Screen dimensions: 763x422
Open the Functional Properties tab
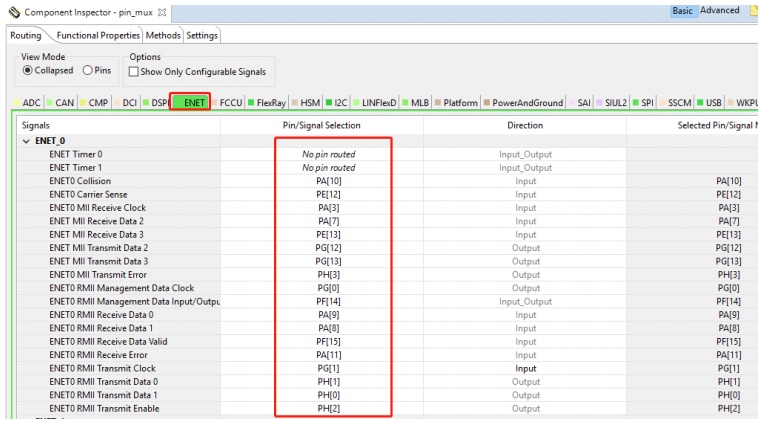pyautogui.click(x=98, y=35)
